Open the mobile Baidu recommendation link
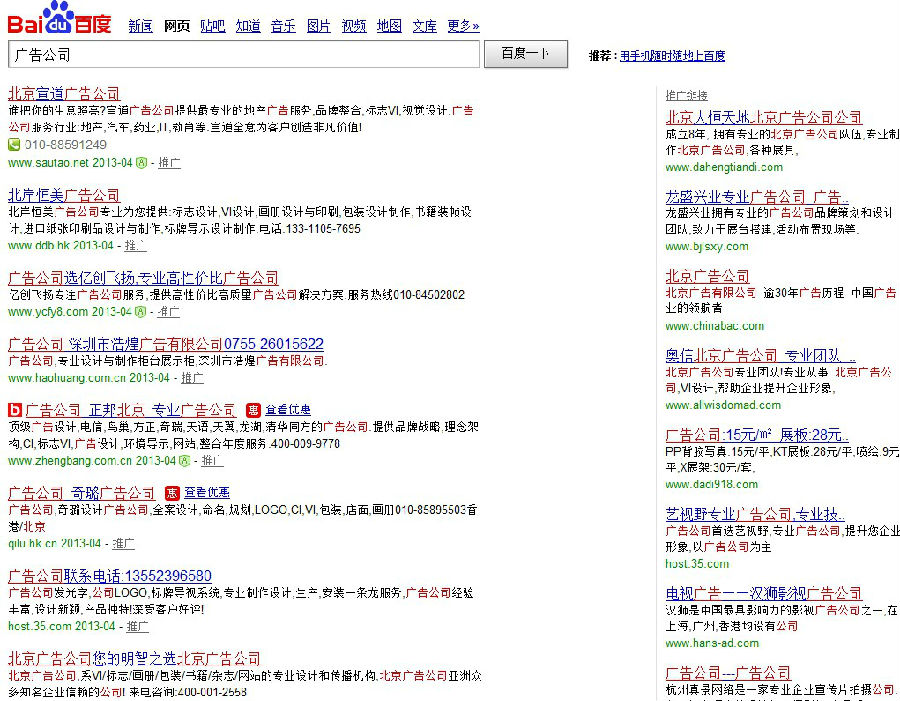Screen dimensions: 900x701 click(x=672, y=56)
